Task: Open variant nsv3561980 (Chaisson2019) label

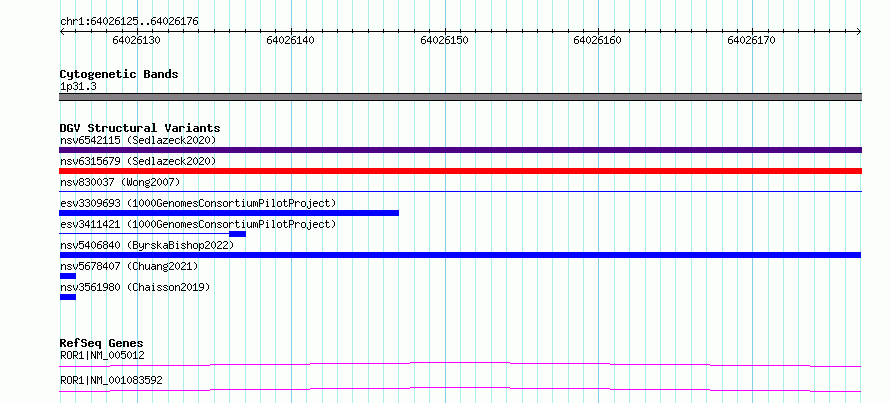Action: tap(135, 287)
